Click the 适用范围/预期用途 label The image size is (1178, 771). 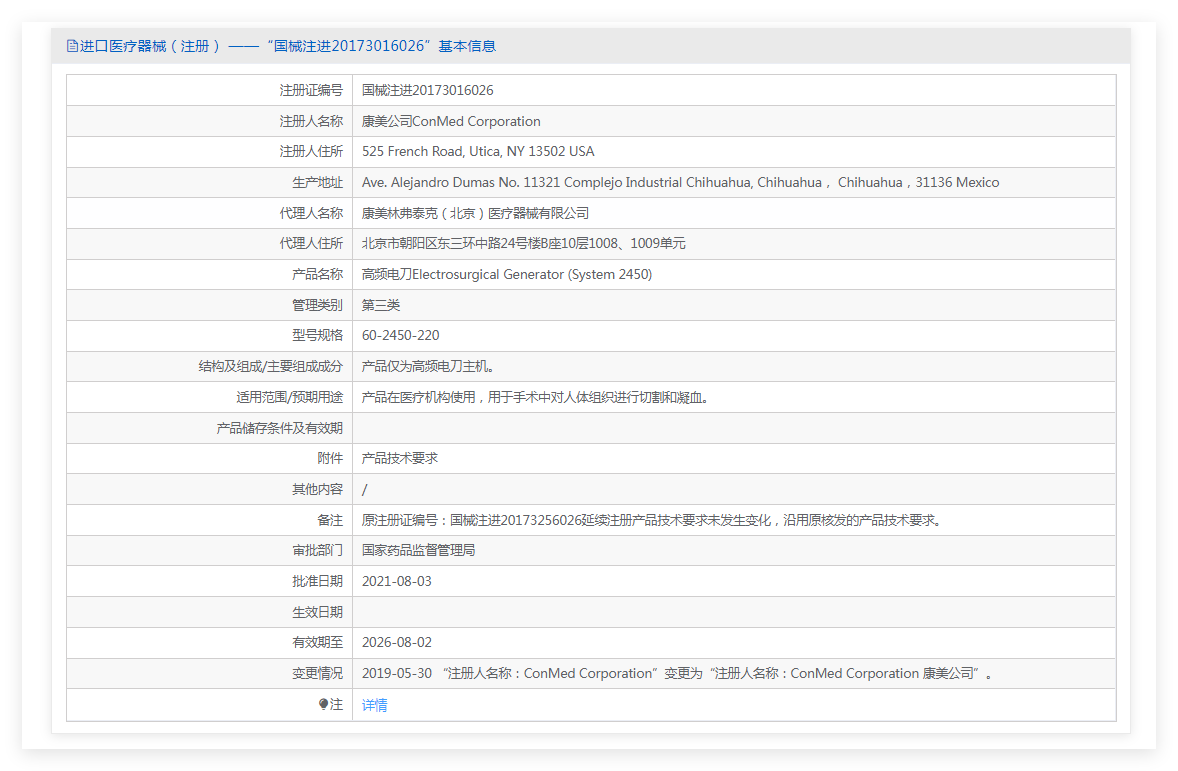click(x=289, y=398)
